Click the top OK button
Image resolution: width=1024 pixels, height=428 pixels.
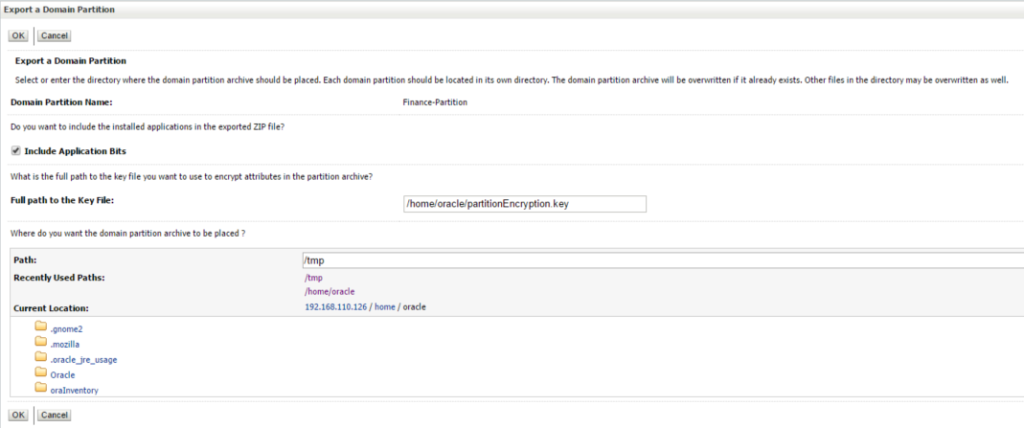click(18, 35)
